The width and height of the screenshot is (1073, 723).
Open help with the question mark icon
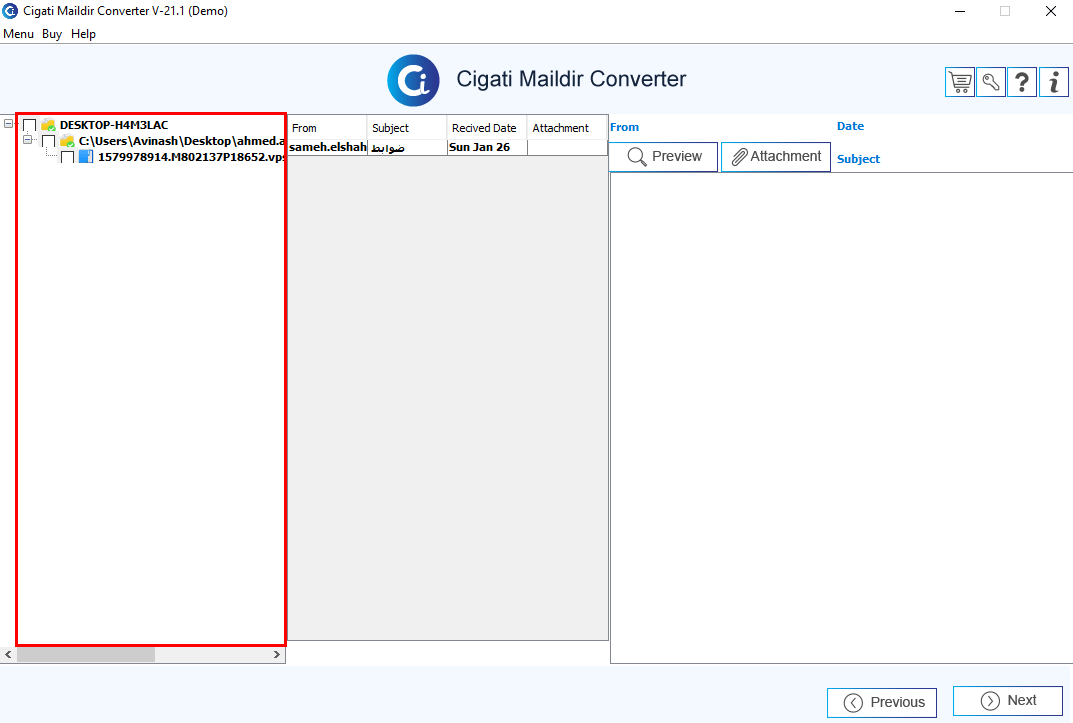[1022, 82]
